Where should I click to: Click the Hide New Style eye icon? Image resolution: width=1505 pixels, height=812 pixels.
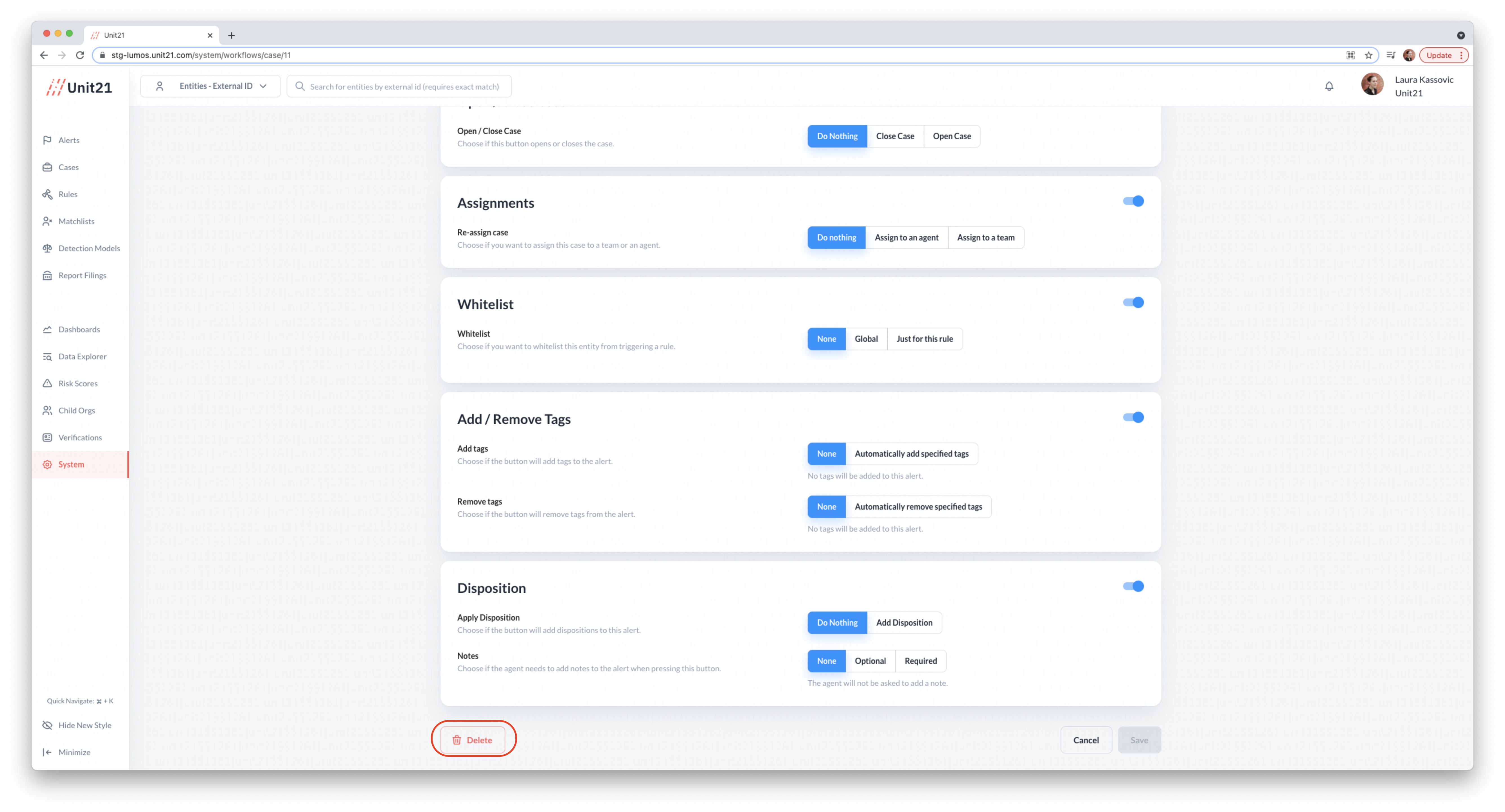(x=47, y=725)
